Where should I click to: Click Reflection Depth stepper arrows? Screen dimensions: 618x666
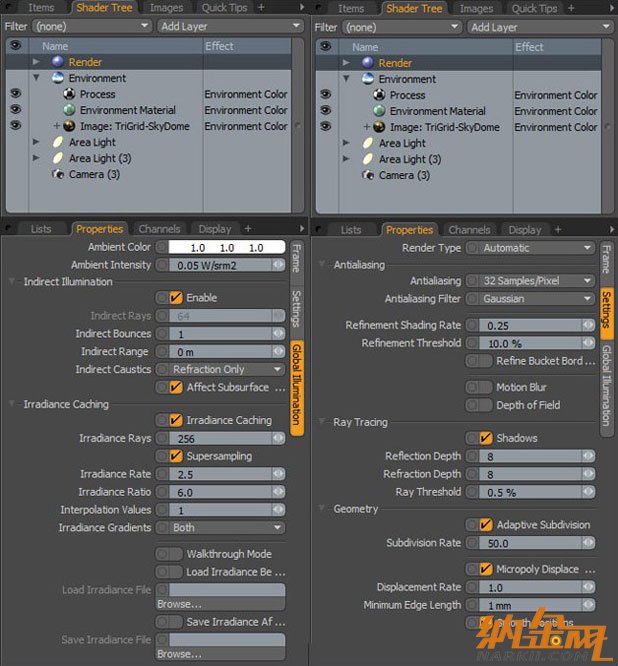589,456
